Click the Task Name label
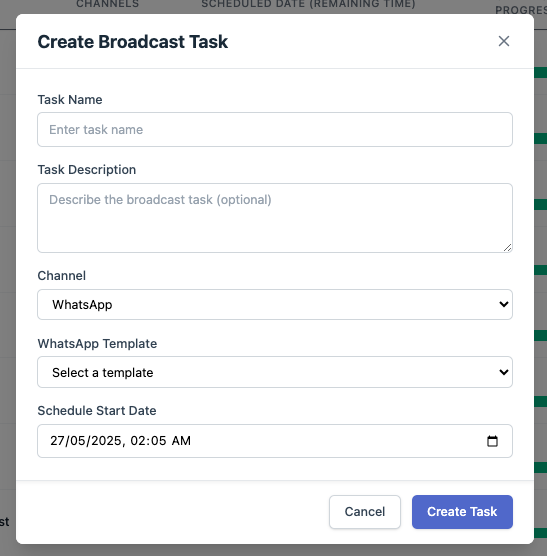 click(70, 100)
